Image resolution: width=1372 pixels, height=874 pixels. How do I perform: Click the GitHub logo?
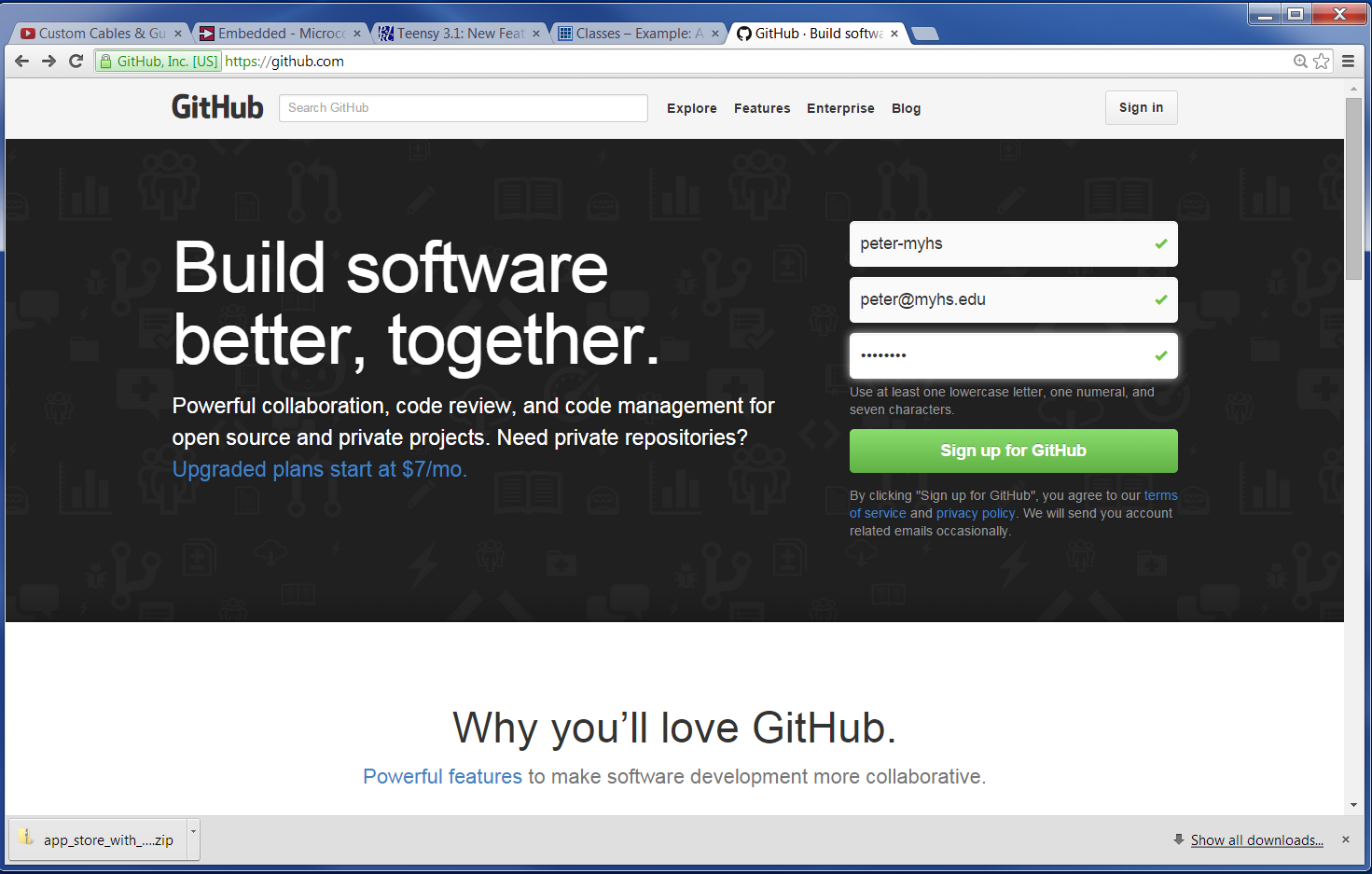[217, 107]
